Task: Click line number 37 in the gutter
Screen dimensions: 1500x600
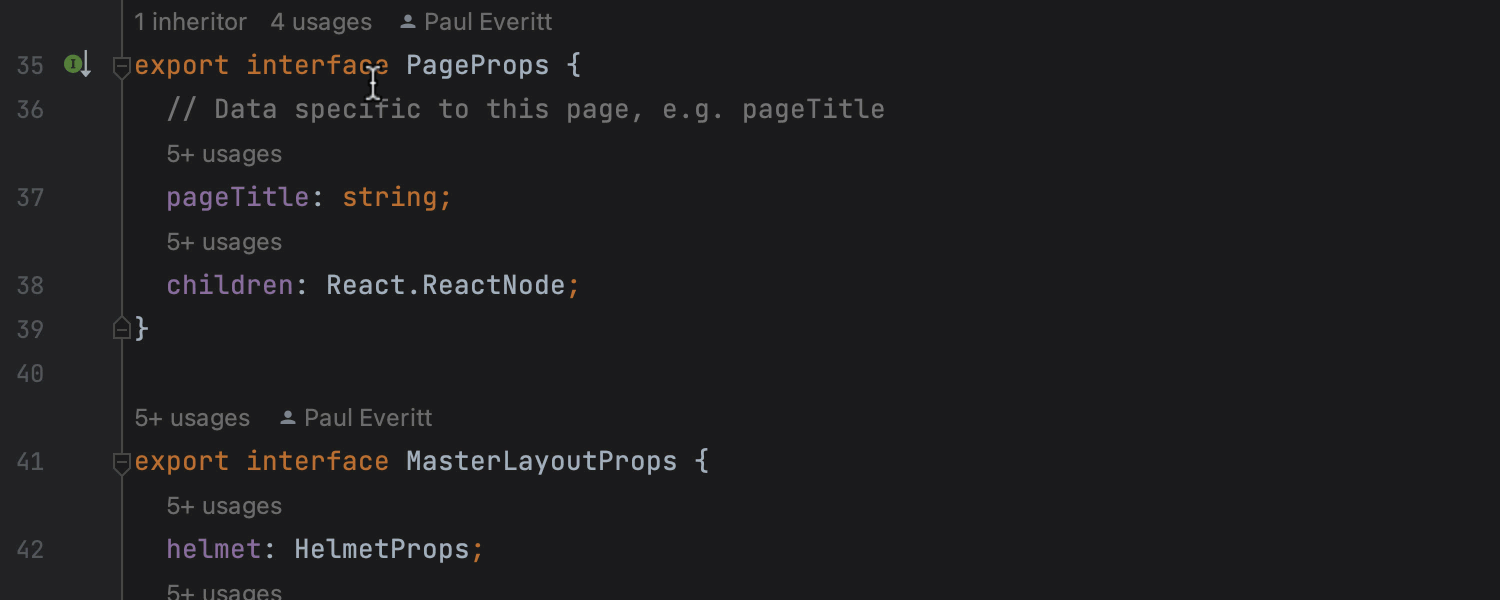Action: pyautogui.click(x=30, y=197)
